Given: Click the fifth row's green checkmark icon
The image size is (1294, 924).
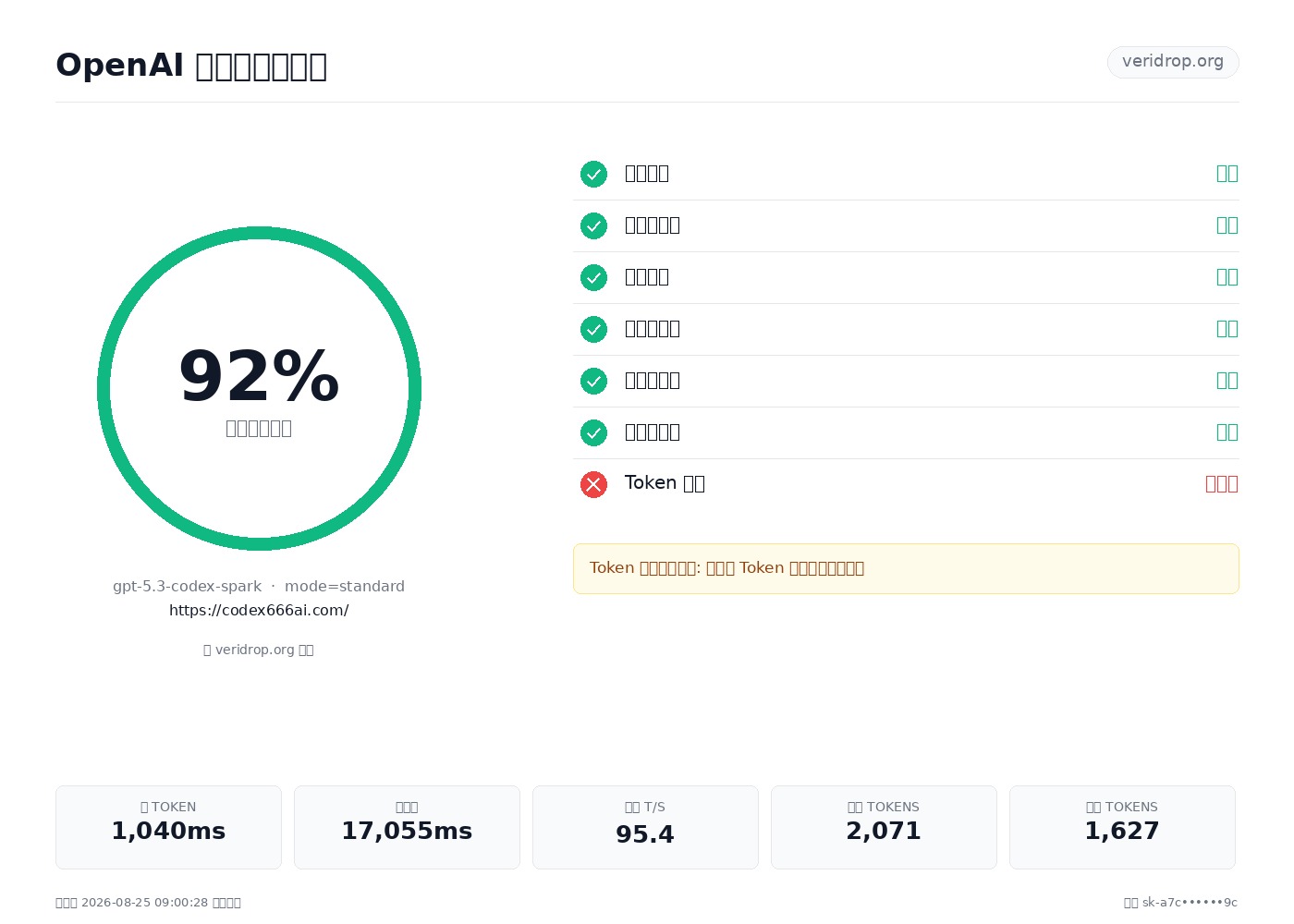Looking at the screenshot, I should click(593, 381).
